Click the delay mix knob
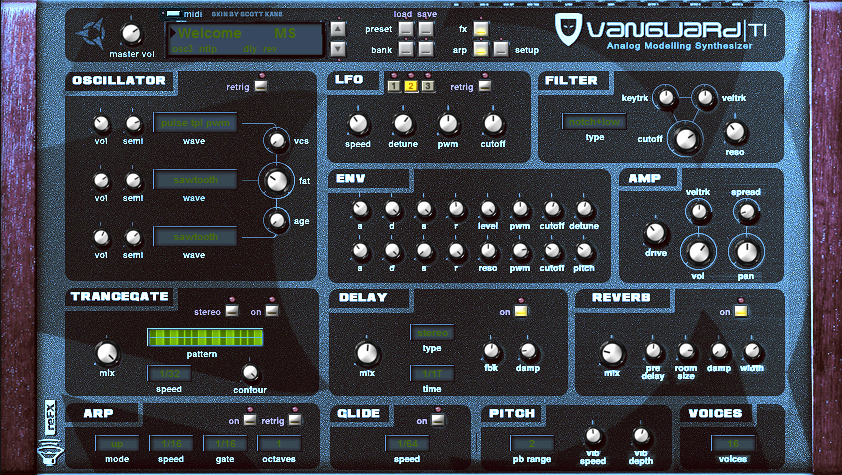Image resolution: width=842 pixels, height=475 pixels. (x=367, y=354)
